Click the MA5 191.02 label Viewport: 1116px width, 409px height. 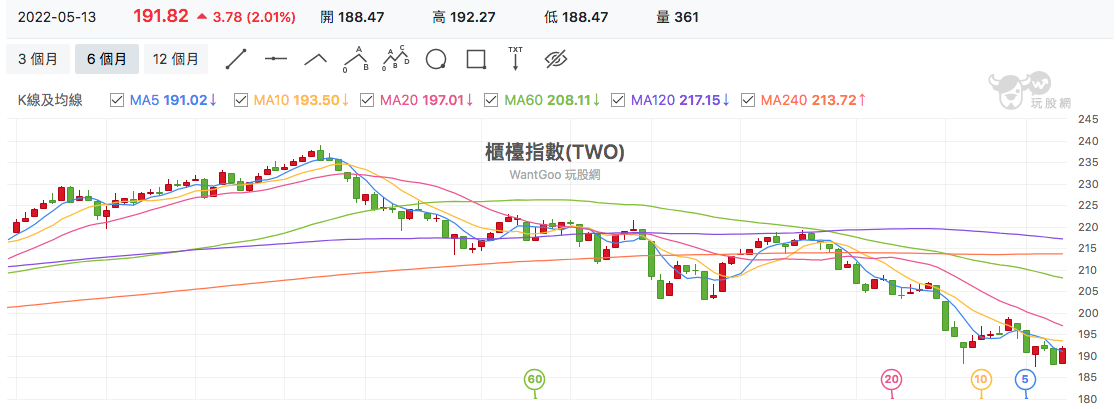coord(174,100)
